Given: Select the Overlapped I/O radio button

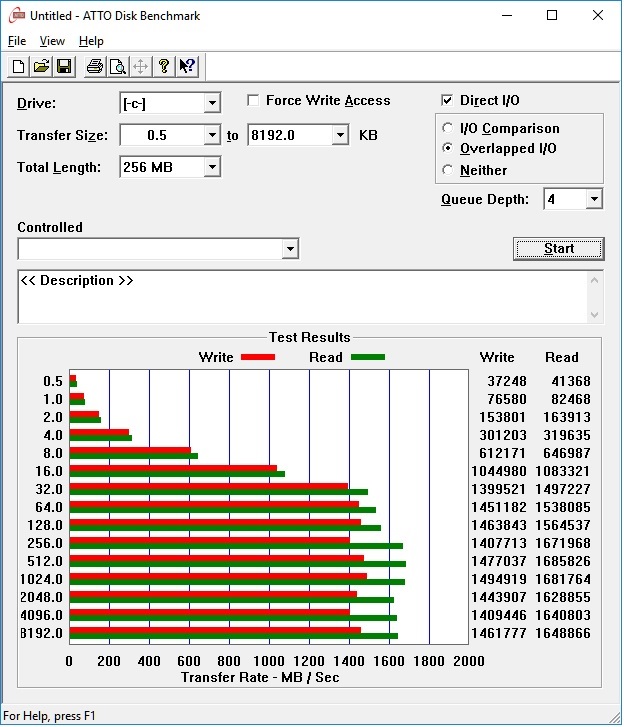Looking at the screenshot, I should click(x=447, y=148).
